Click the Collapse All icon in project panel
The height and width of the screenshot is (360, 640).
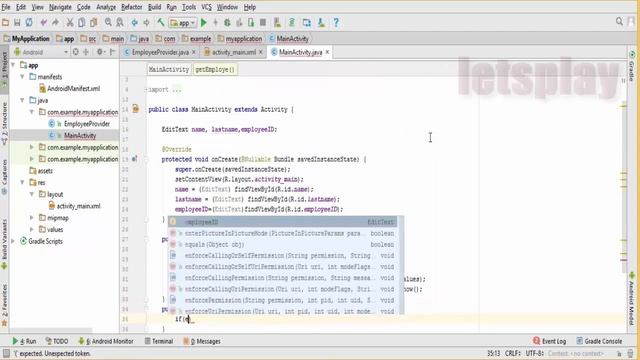(86, 52)
